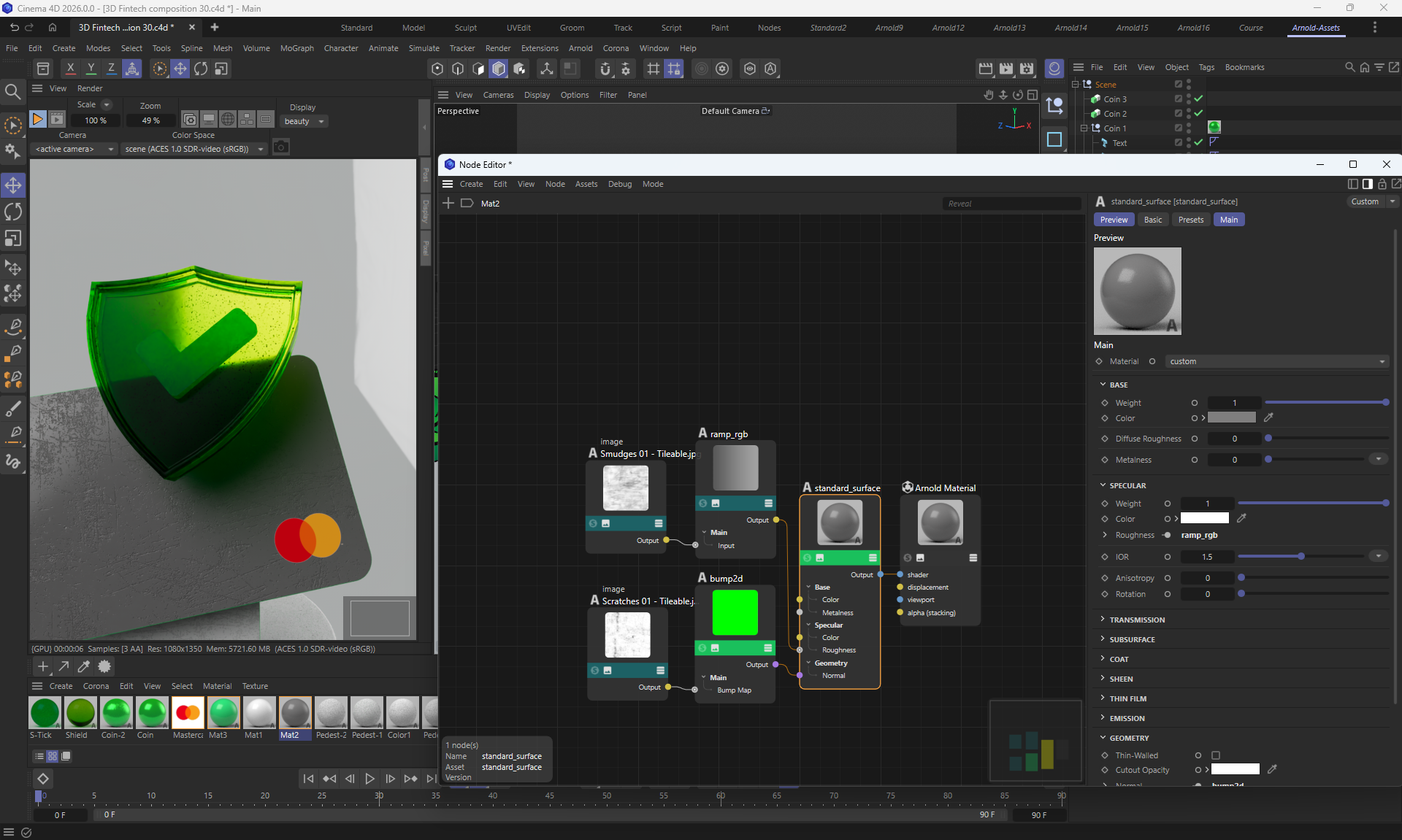The width and height of the screenshot is (1402, 840).
Task: Open the Material custom preset dropdown
Action: tap(1276, 361)
